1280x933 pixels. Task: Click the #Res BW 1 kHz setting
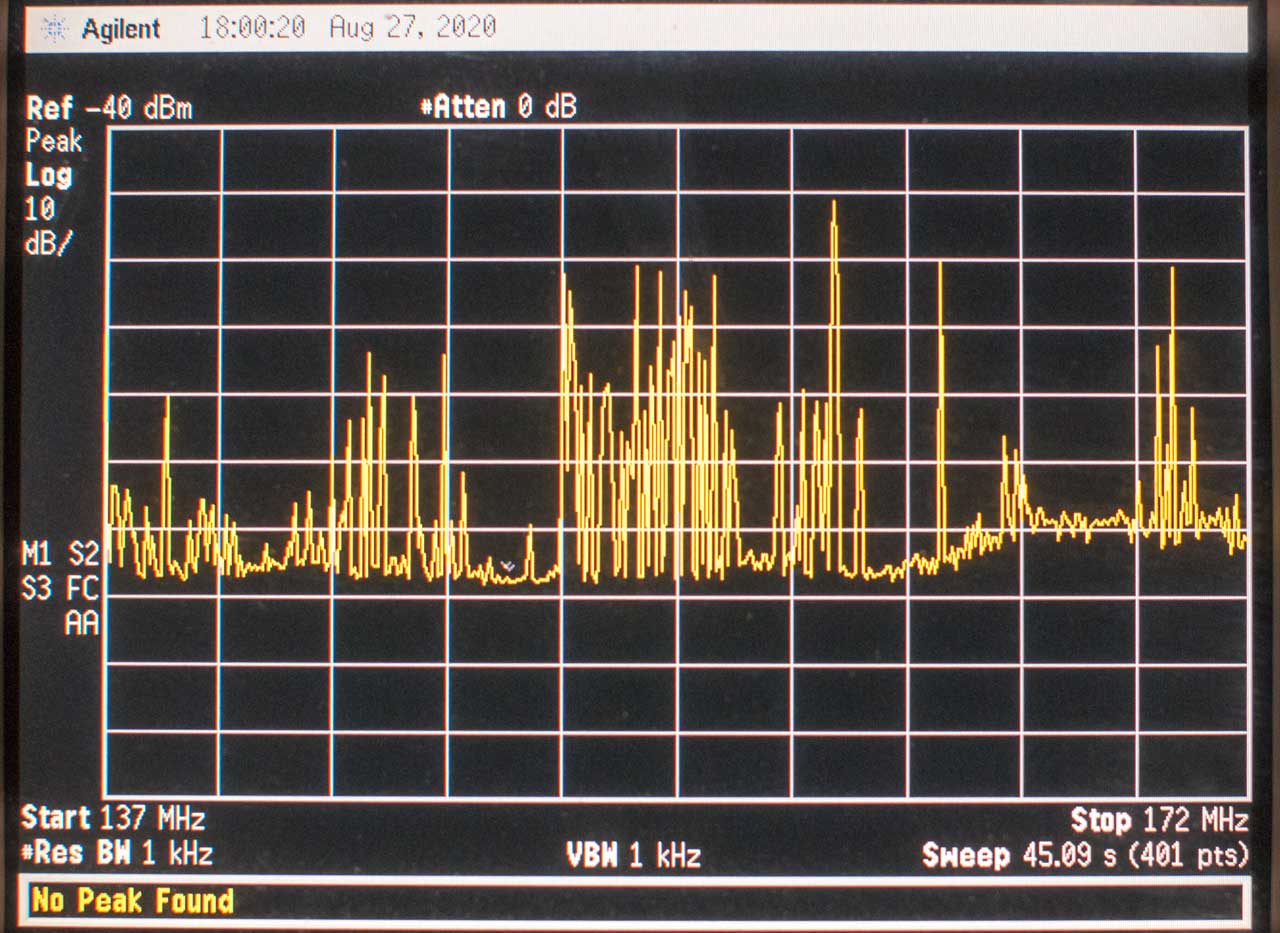(x=116, y=855)
